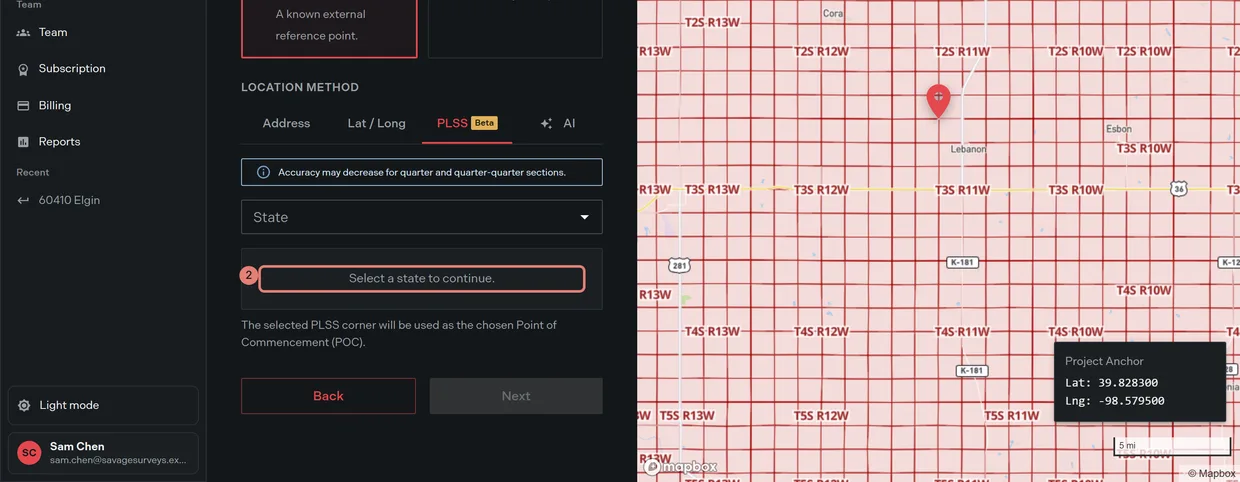Click the T5S R12W township label

tap(822, 415)
